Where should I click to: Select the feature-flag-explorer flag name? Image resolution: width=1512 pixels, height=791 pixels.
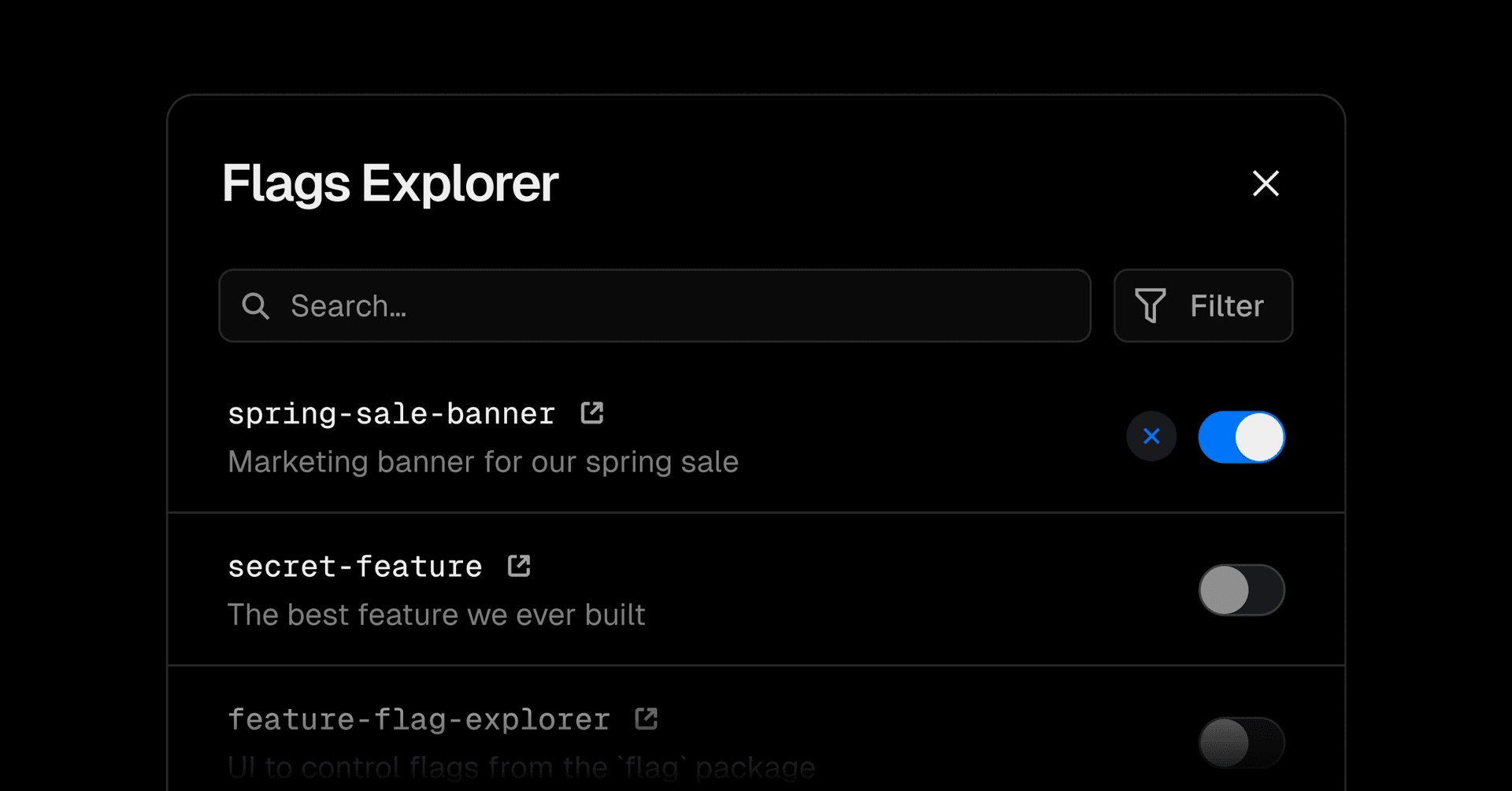(418, 719)
